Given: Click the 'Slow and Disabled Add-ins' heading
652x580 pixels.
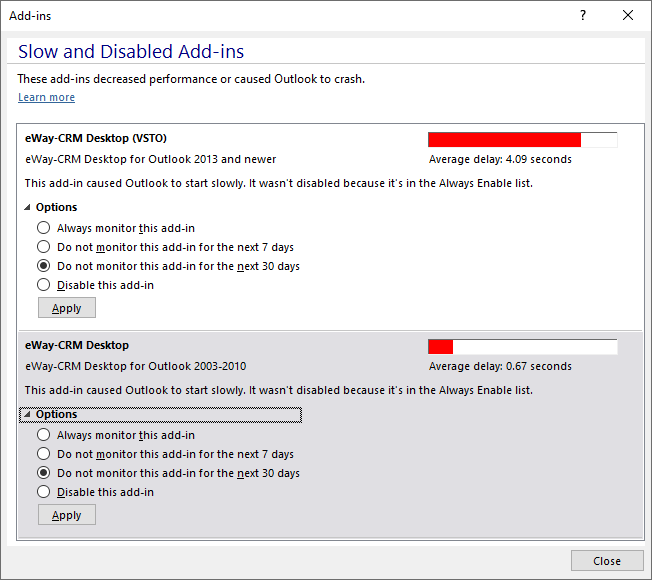Looking at the screenshot, I should [x=131, y=52].
